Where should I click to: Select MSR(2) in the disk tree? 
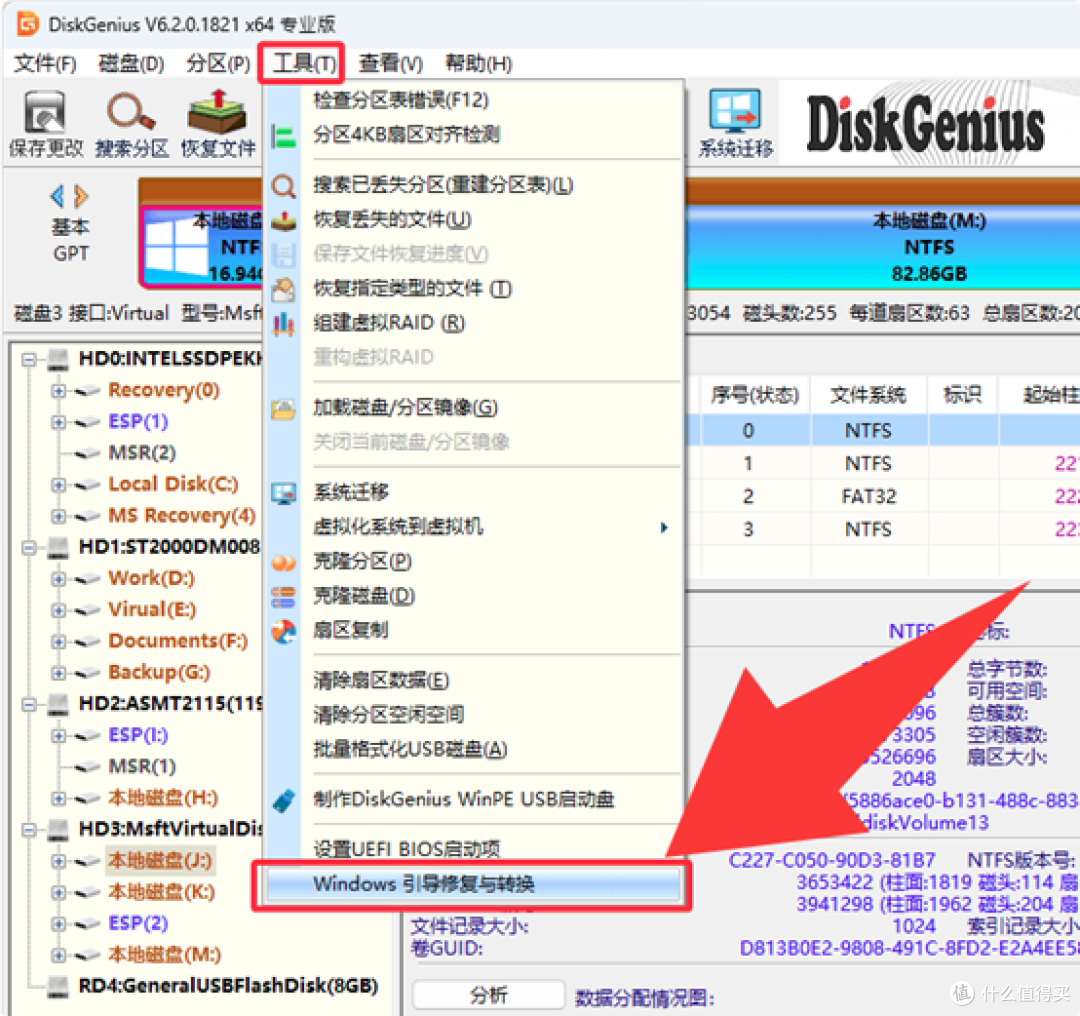(142, 453)
